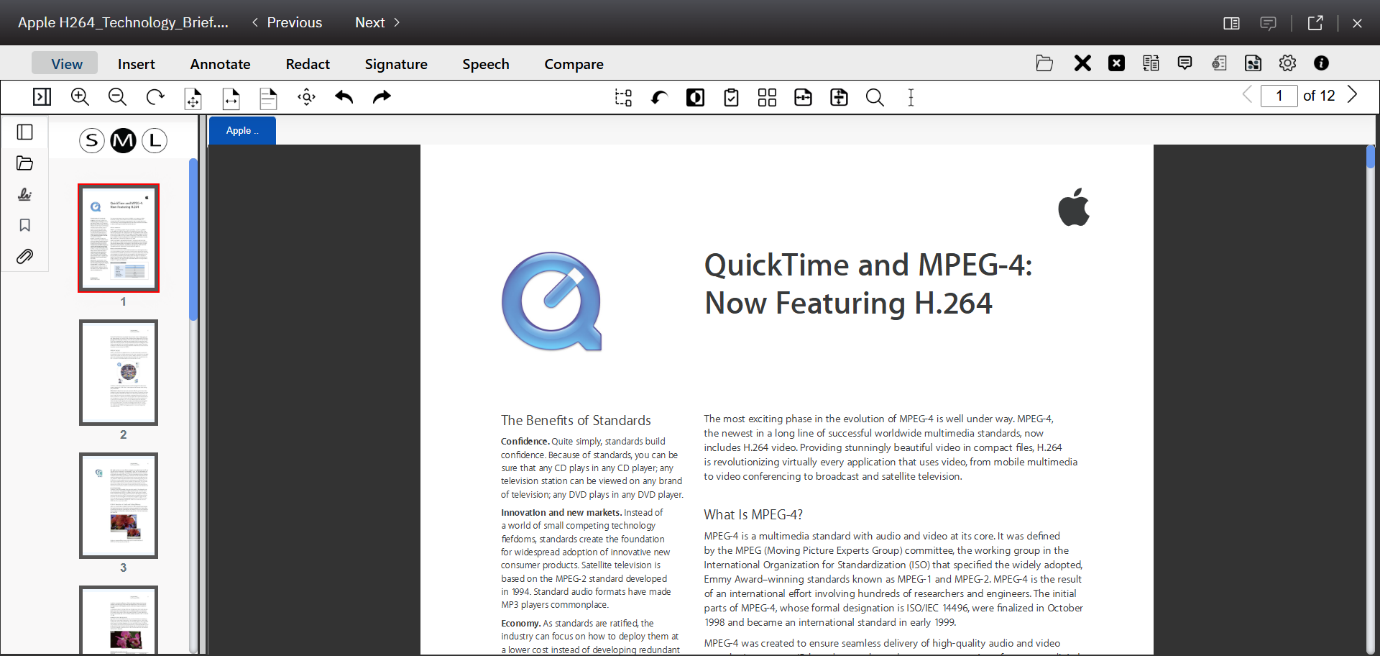The height and width of the screenshot is (656, 1380).
Task: Fit page to width
Action: pyautogui.click(x=231, y=97)
